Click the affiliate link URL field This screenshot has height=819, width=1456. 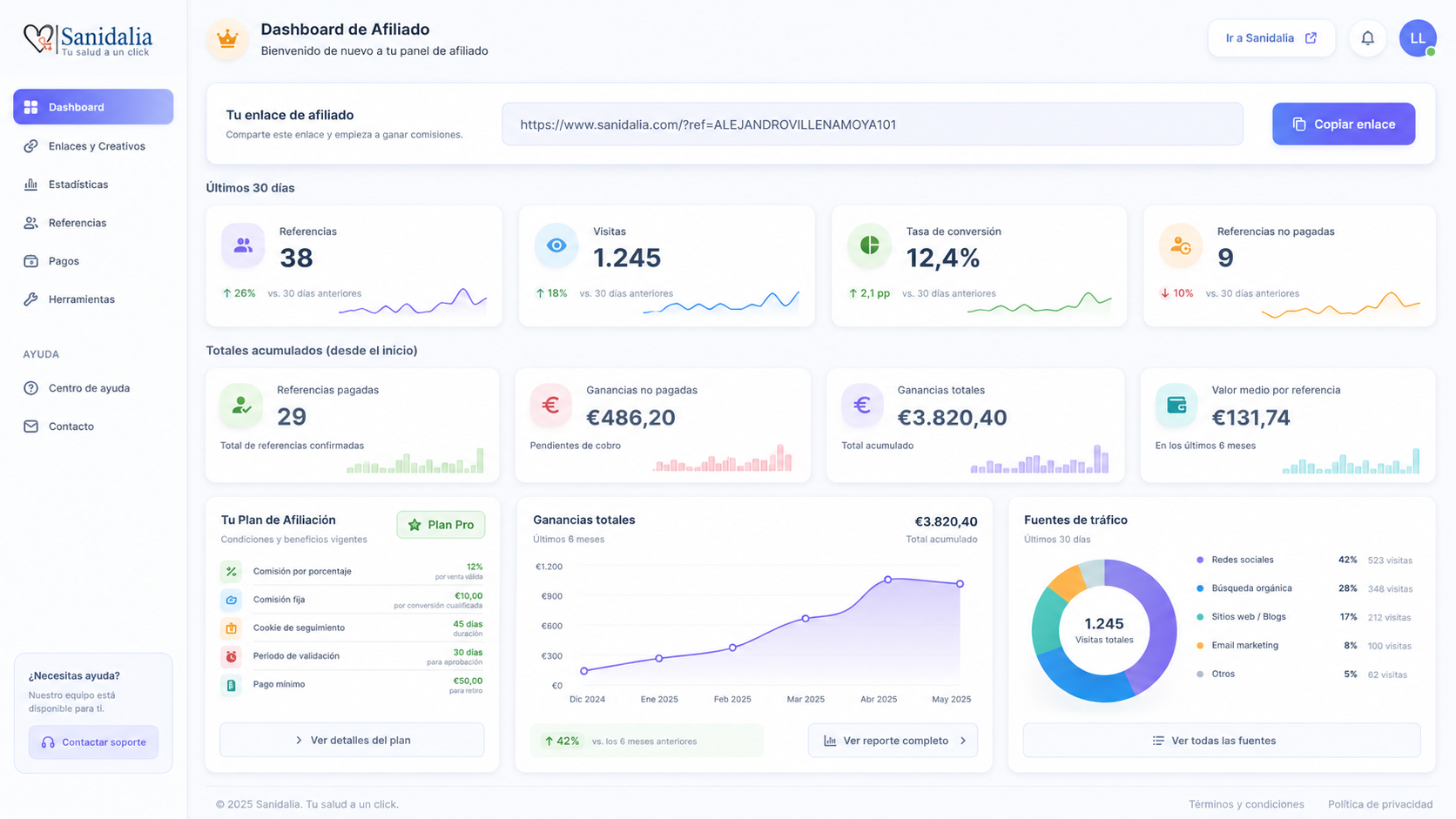pyautogui.click(x=873, y=124)
